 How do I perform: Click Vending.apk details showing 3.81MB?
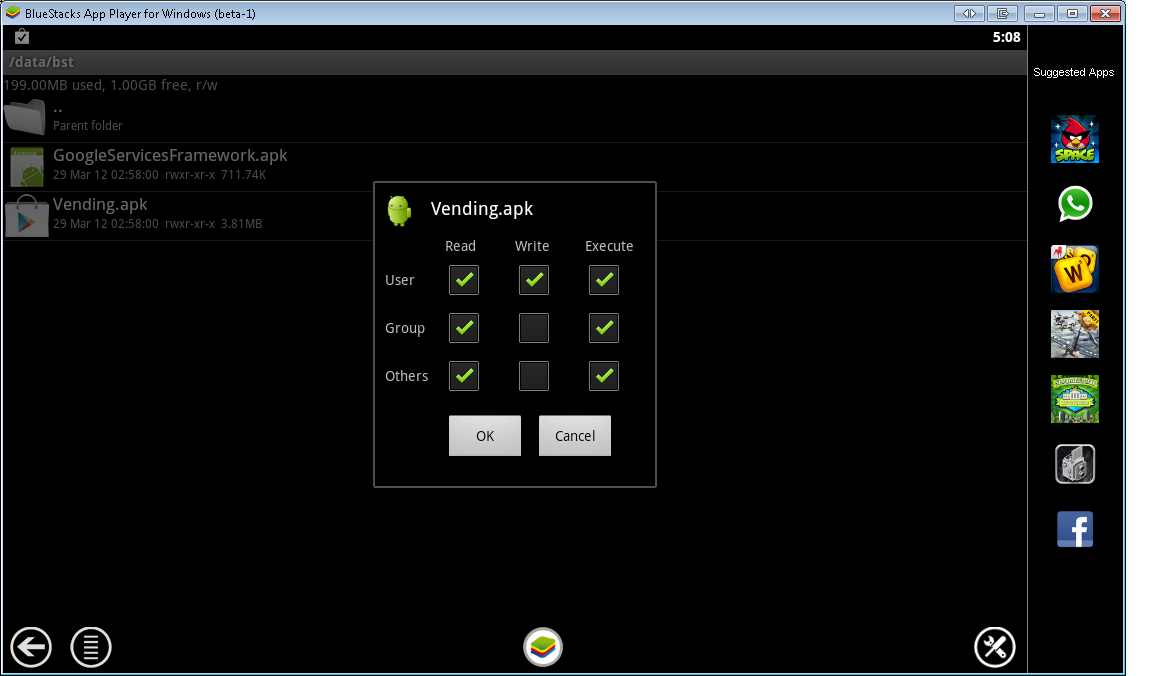157,223
